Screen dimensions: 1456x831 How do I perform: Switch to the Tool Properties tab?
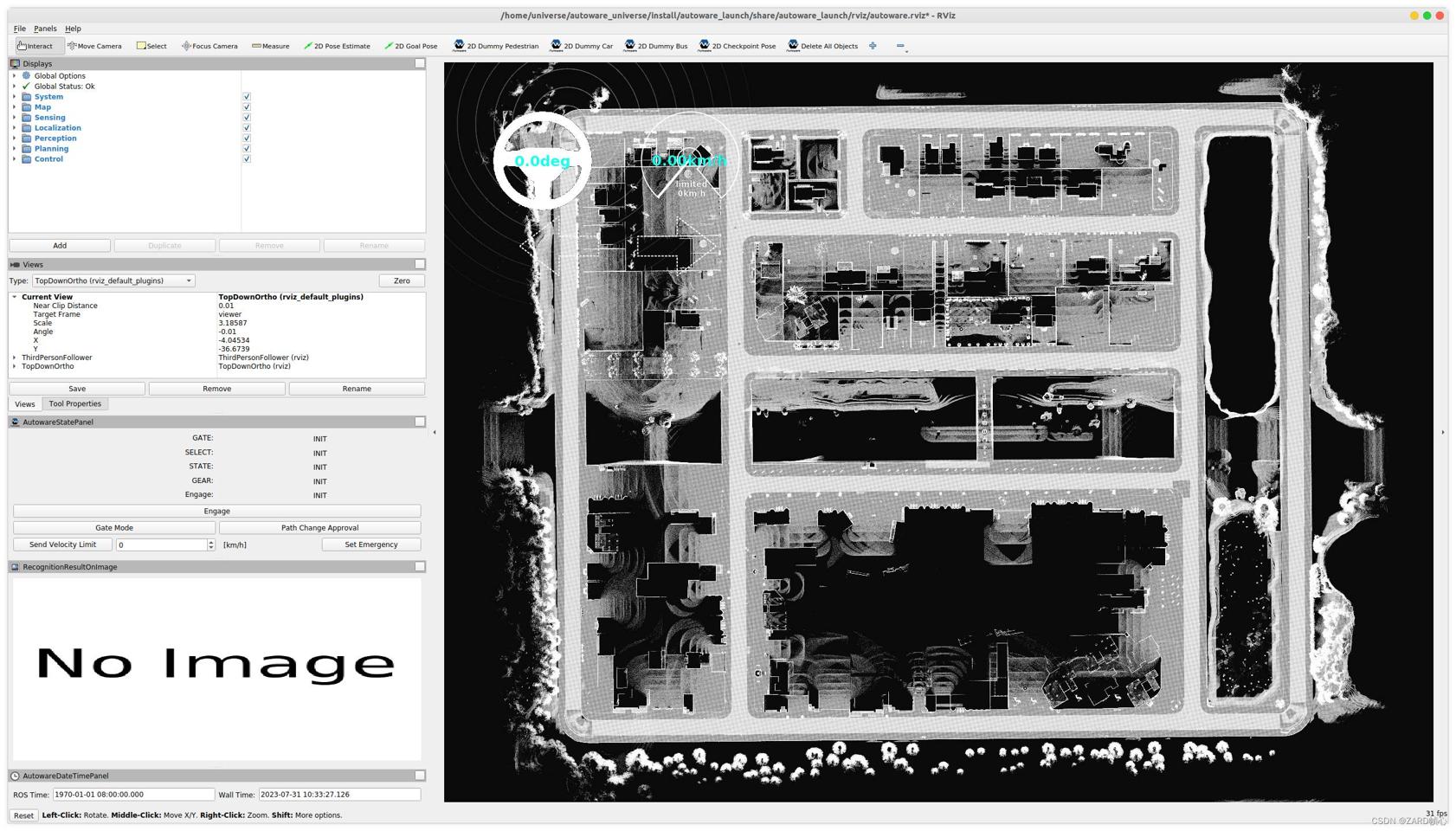75,404
